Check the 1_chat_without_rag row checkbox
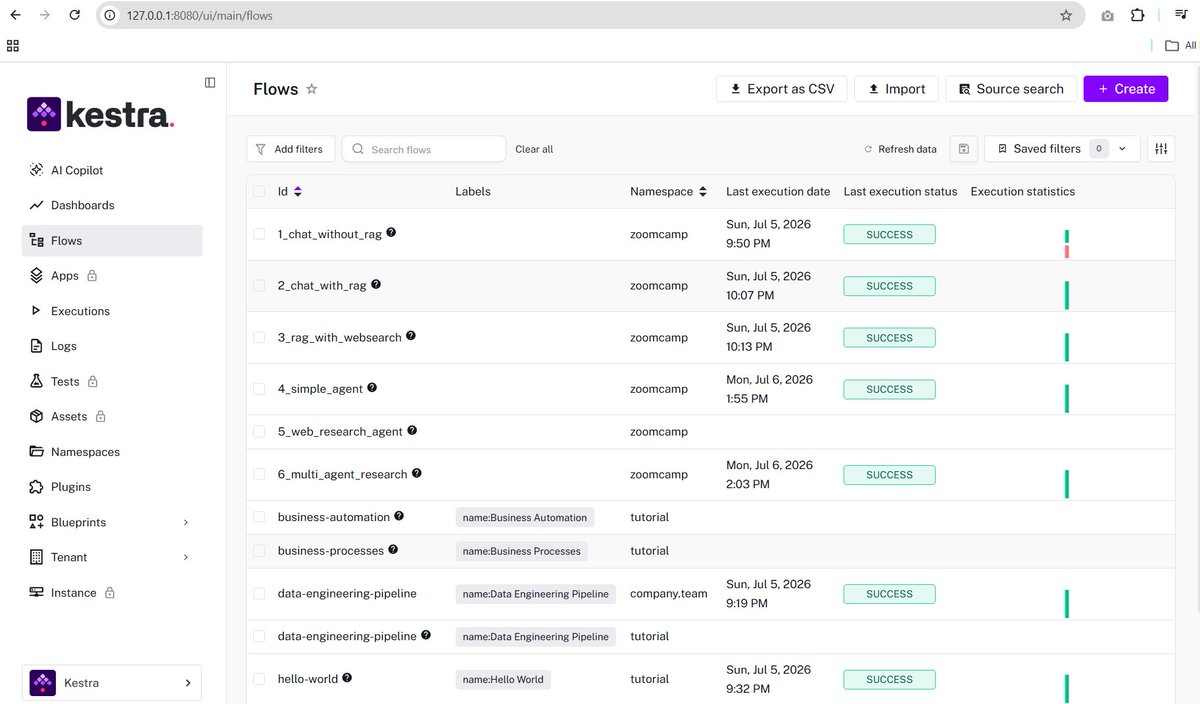Viewport: 1200px width, 704px height. pos(259,234)
